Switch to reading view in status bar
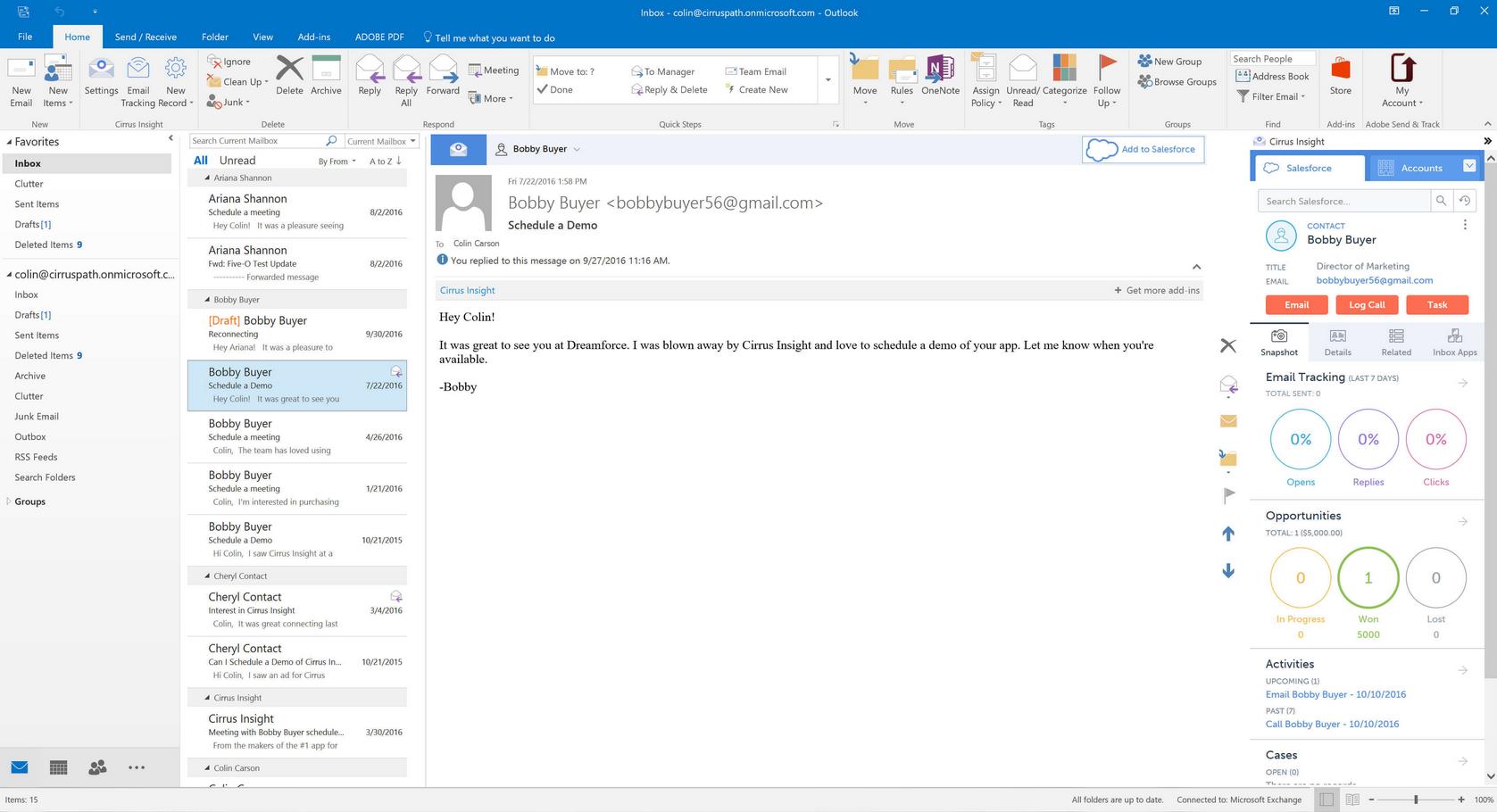 point(1352,800)
